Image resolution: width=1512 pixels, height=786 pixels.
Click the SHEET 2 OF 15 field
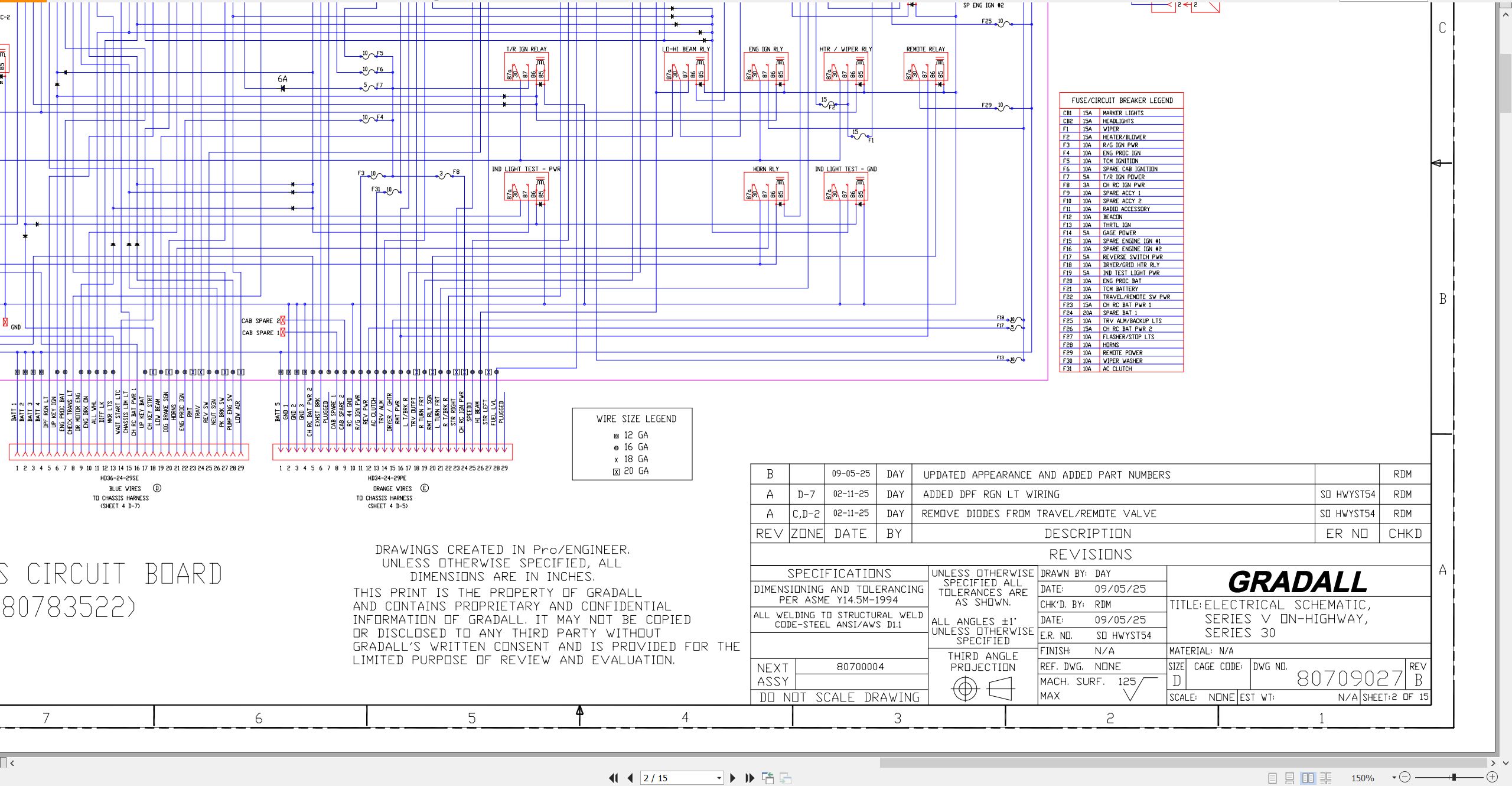(1396, 697)
